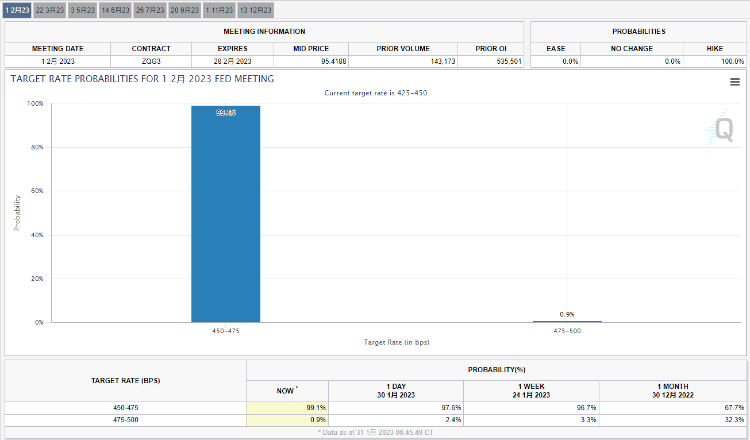Click the Q watermark logo on chart
The width and height of the screenshot is (750, 440).
(723, 129)
